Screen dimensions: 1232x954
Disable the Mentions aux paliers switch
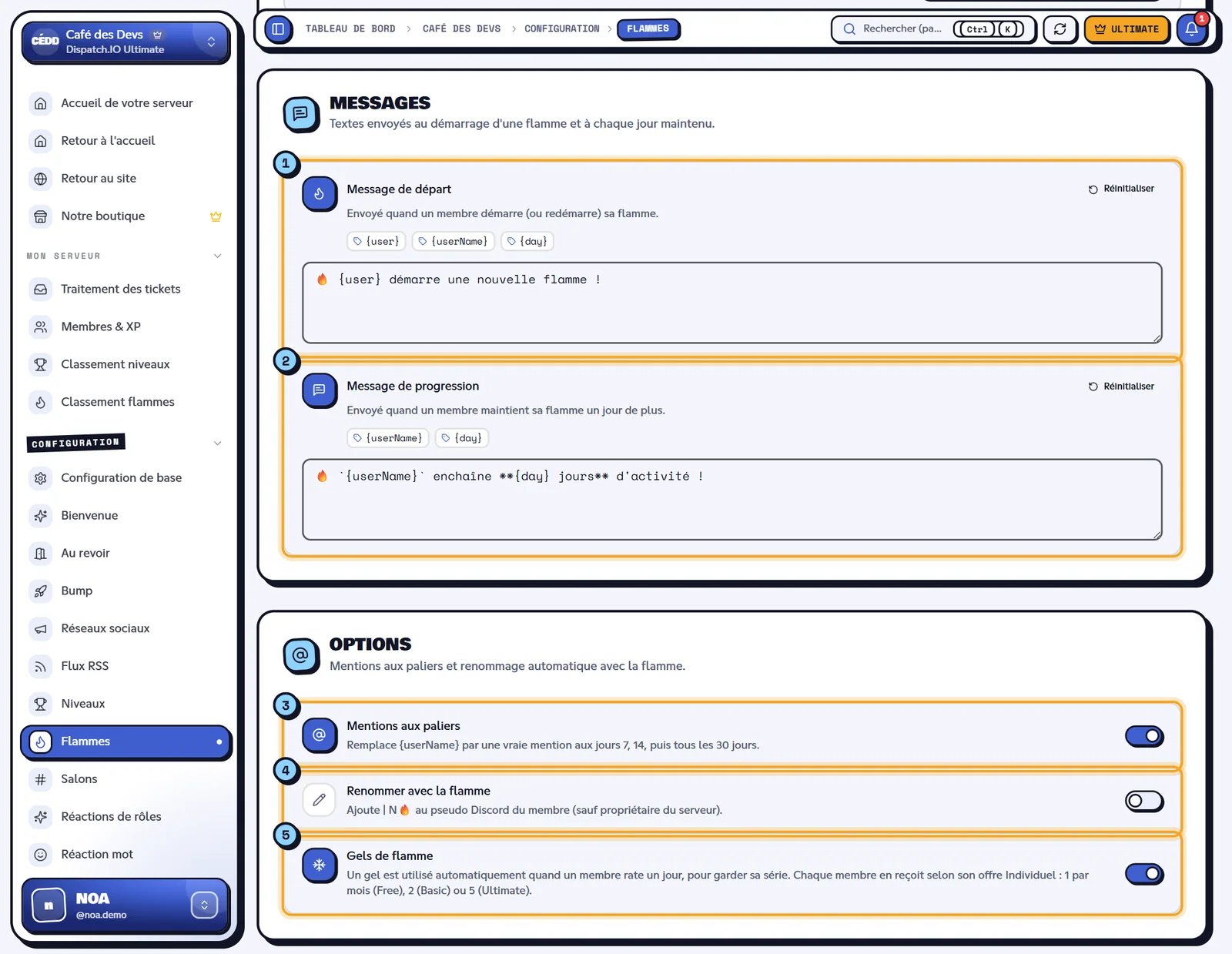point(1144,736)
